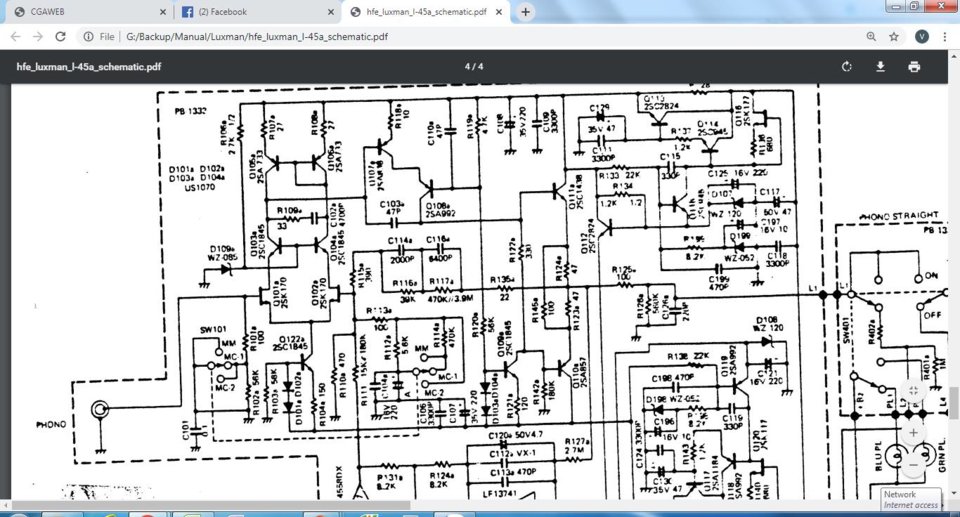This screenshot has height=517, width=960.
Task: Open Chrome three-dot menu
Action: click(x=945, y=37)
